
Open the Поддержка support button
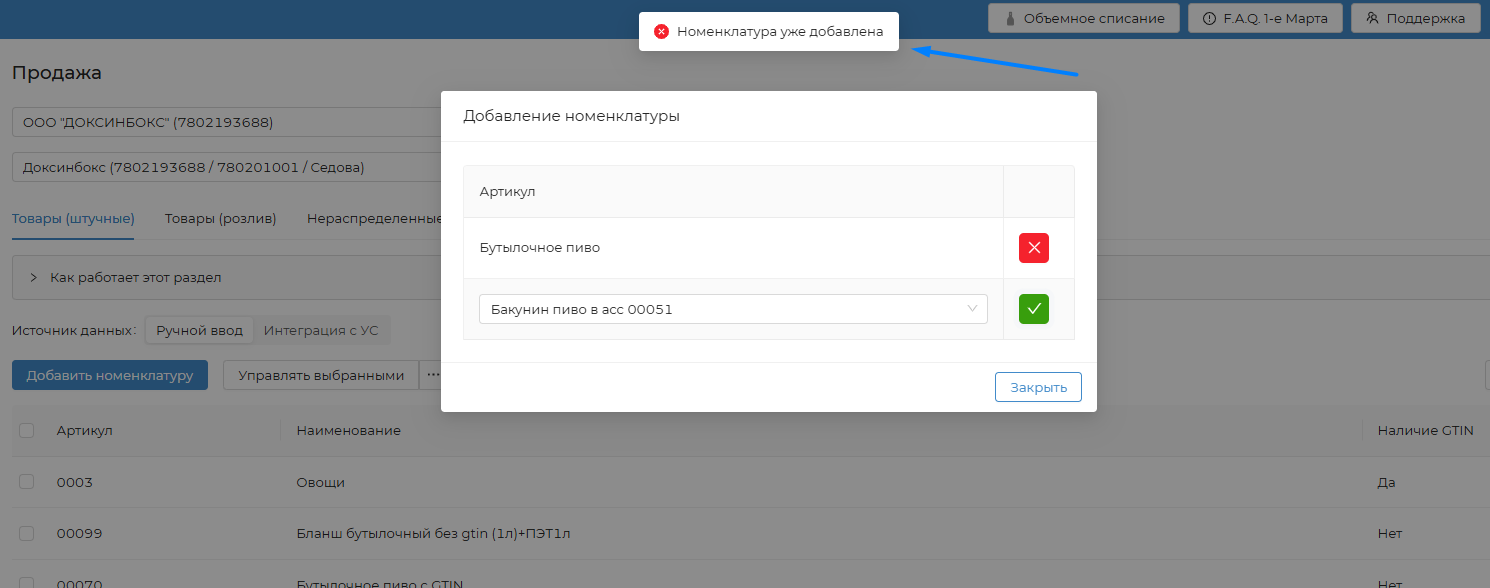[1415, 18]
